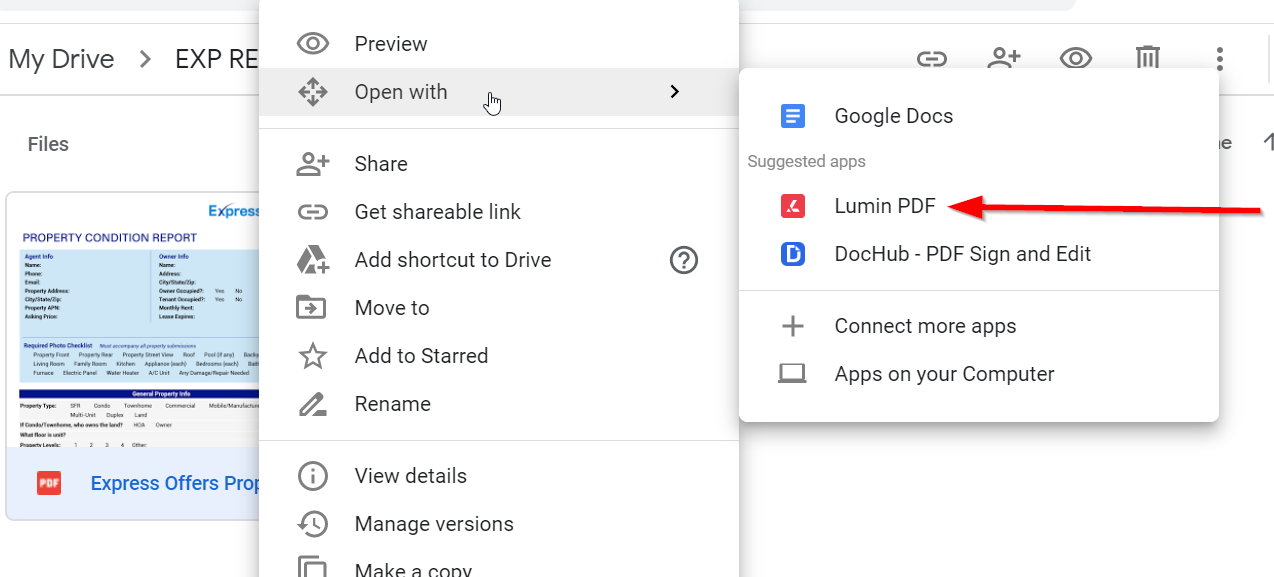Click the help question mark icon
Viewport: 1274px width, 577px height.
coord(683,260)
